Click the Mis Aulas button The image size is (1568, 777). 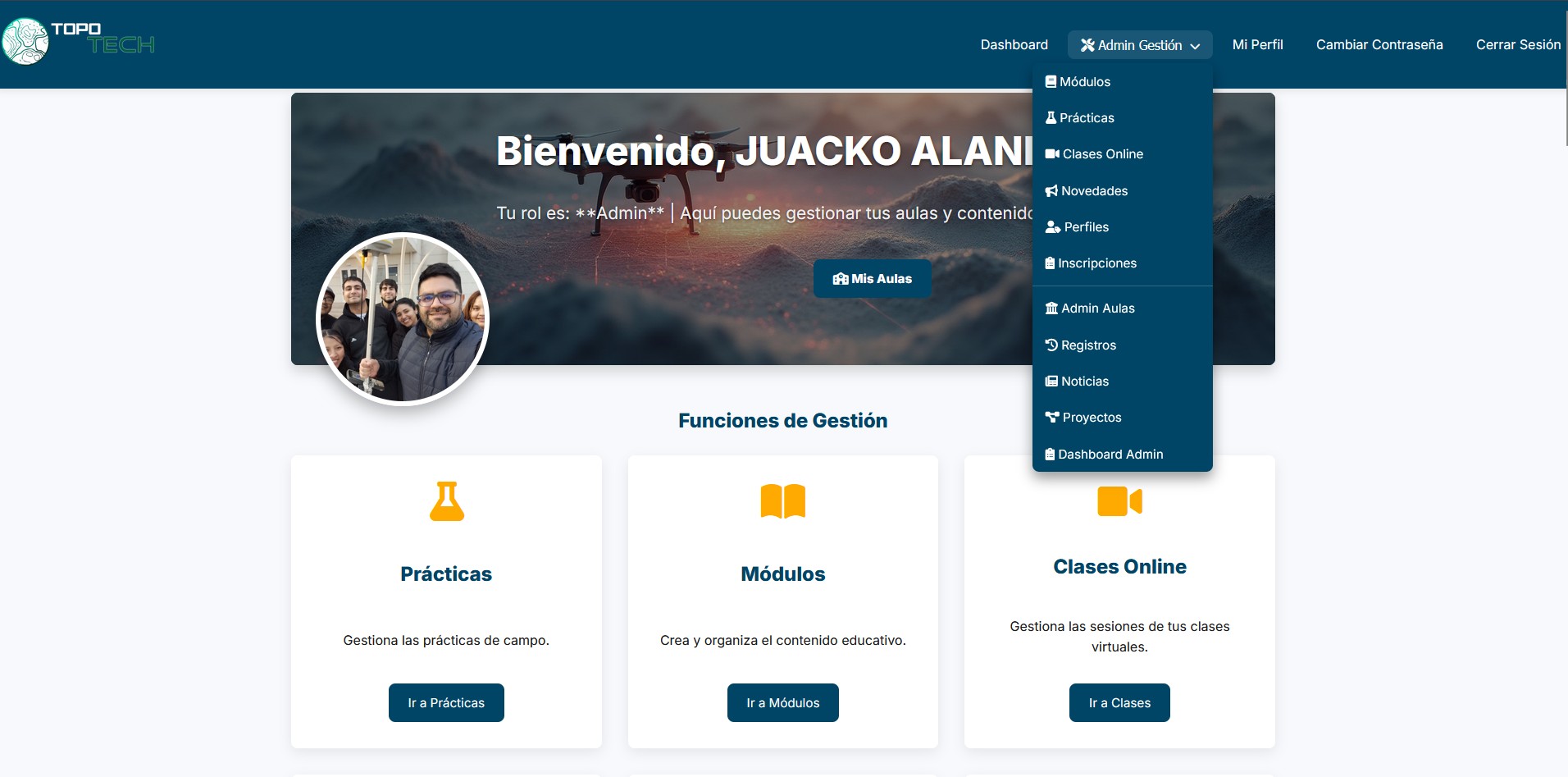click(872, 278)
